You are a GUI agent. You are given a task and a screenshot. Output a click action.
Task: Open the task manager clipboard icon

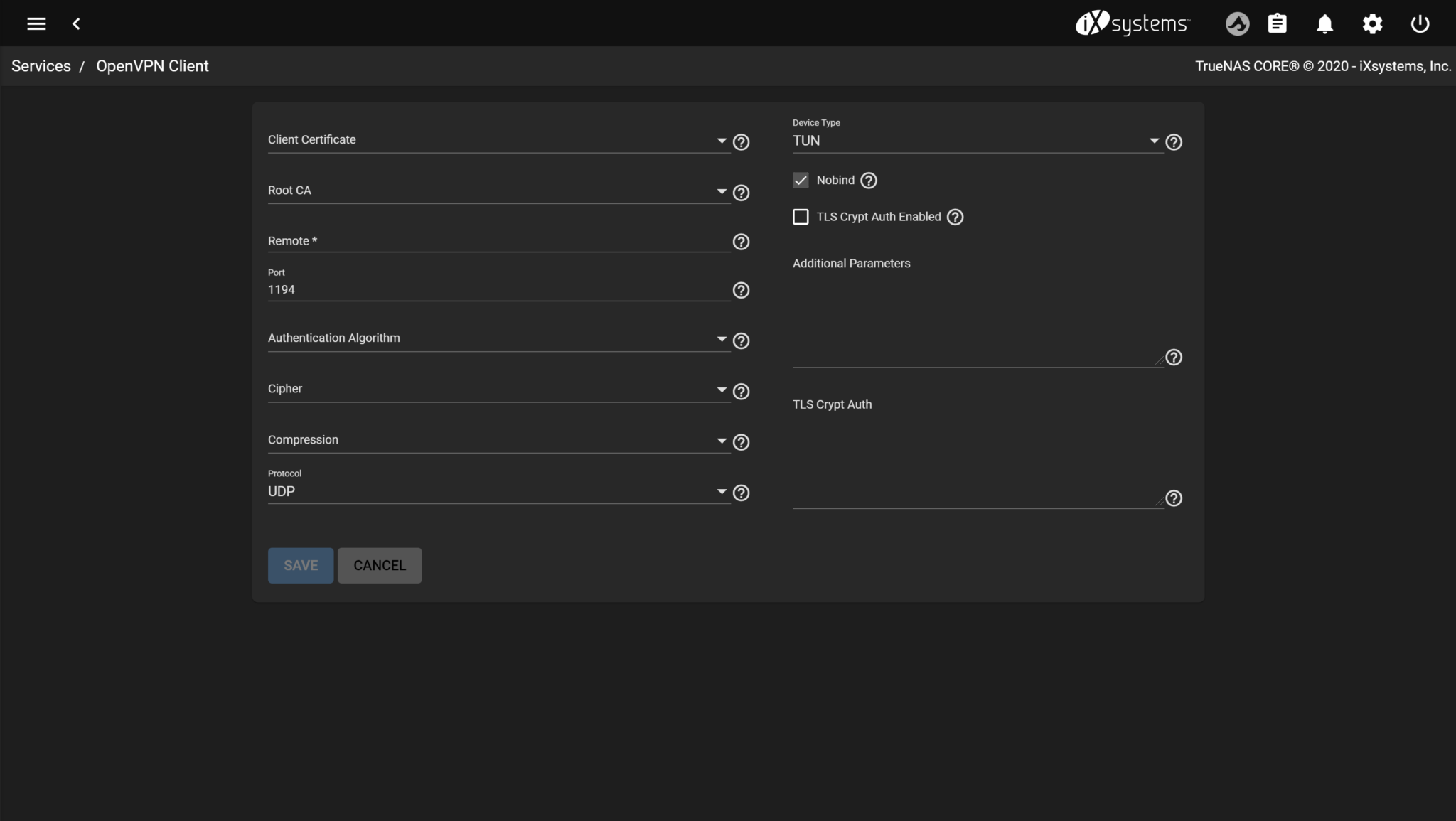1277,23
